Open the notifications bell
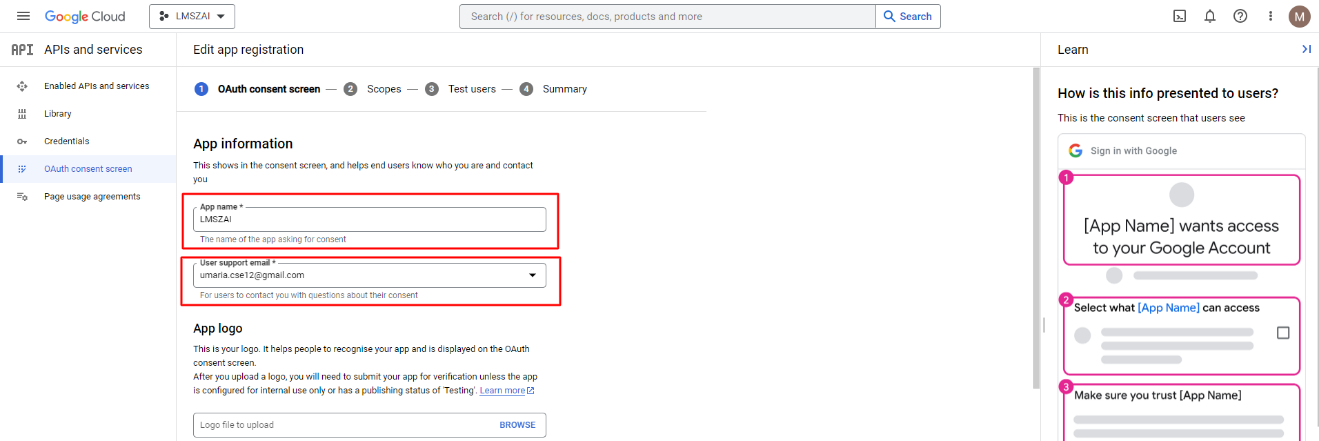This screenshot has width=1319, height=441. pyautogui.click(x=1210, y=16)
